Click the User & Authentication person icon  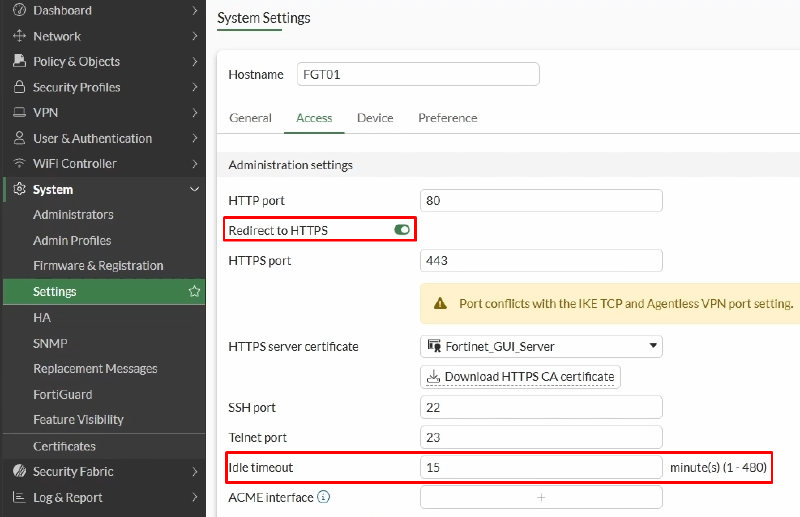pyautogui.click(x=19, y=138)
